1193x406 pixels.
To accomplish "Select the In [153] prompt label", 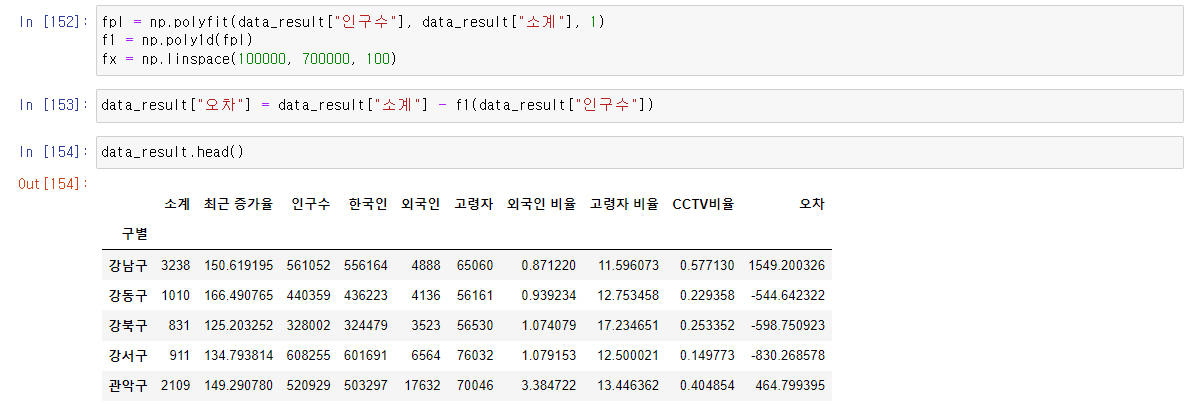I will [x=53, y=106].
